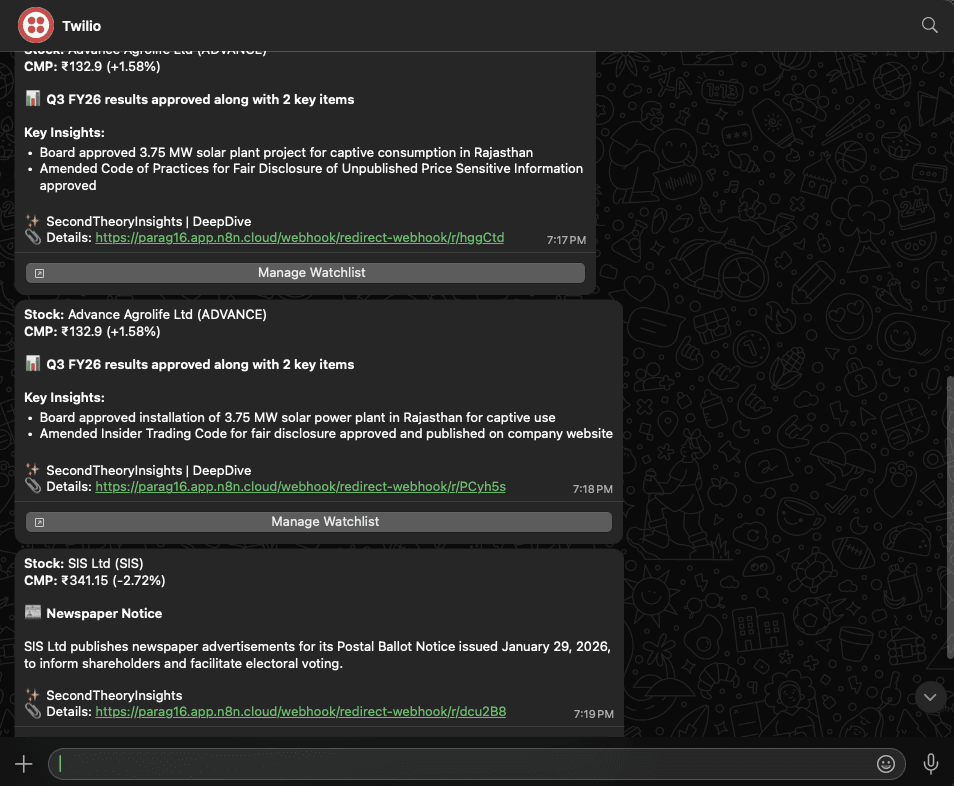Click external-link icon on first Manage Watchlist

tap(40, 273)
